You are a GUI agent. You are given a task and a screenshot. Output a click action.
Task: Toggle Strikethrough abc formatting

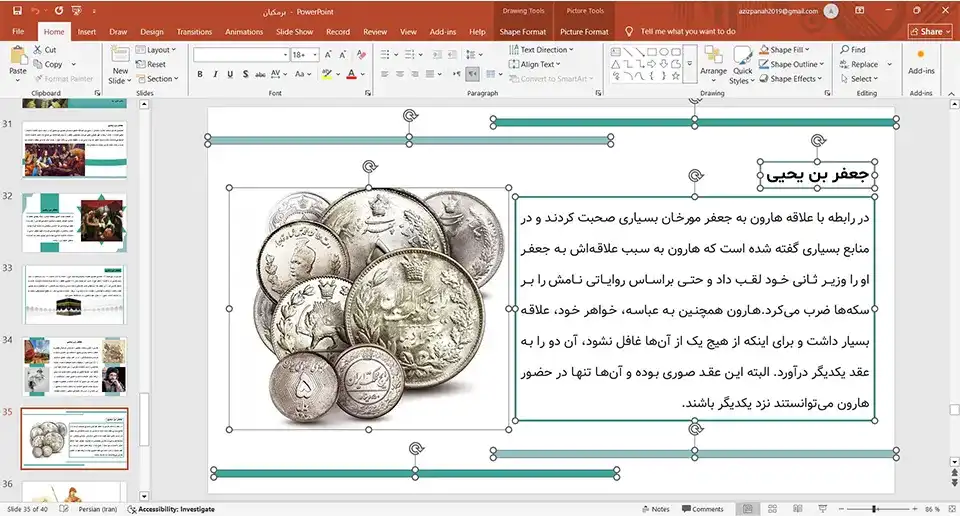coord(260,74)
